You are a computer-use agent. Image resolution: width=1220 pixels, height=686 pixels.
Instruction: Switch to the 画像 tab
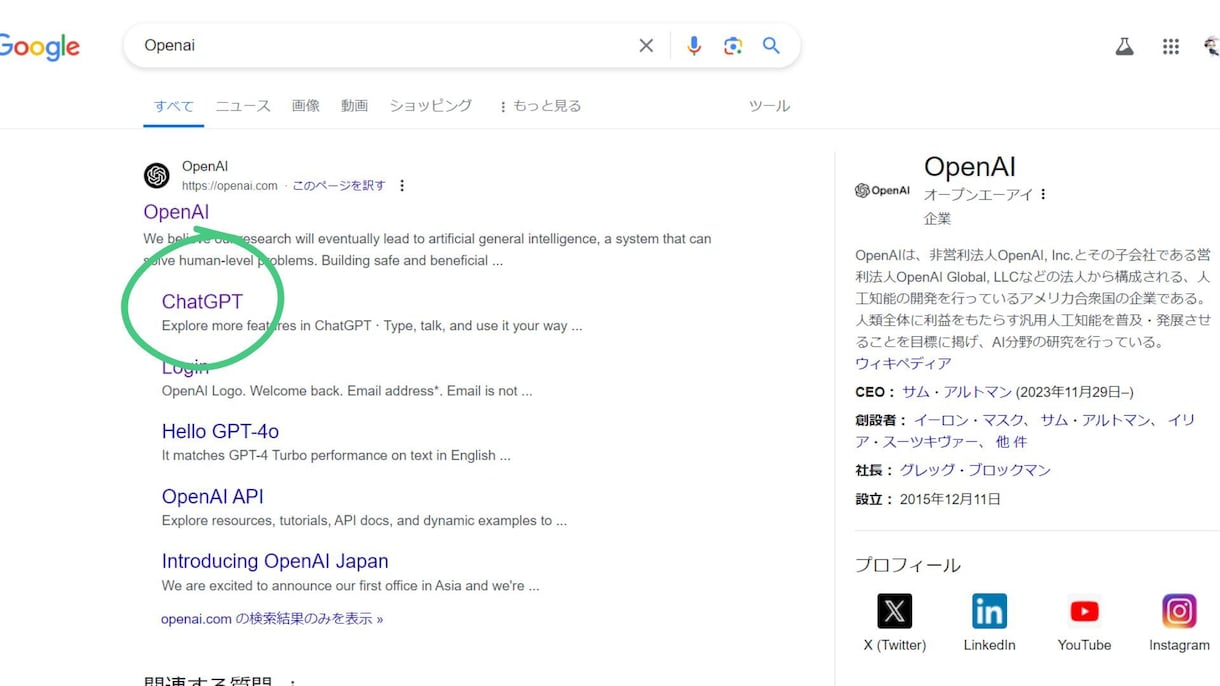pyautogui.click(x=306, y=105)
